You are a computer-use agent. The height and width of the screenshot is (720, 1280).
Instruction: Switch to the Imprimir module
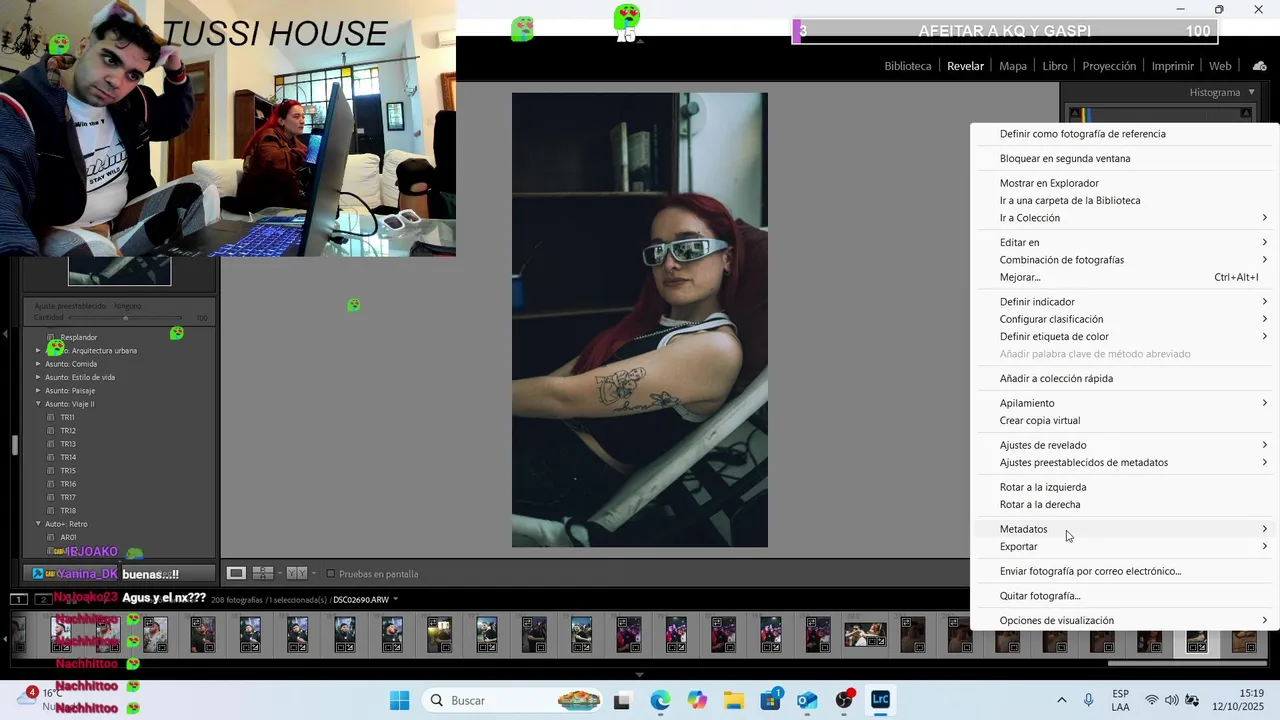coord(1173,66)
